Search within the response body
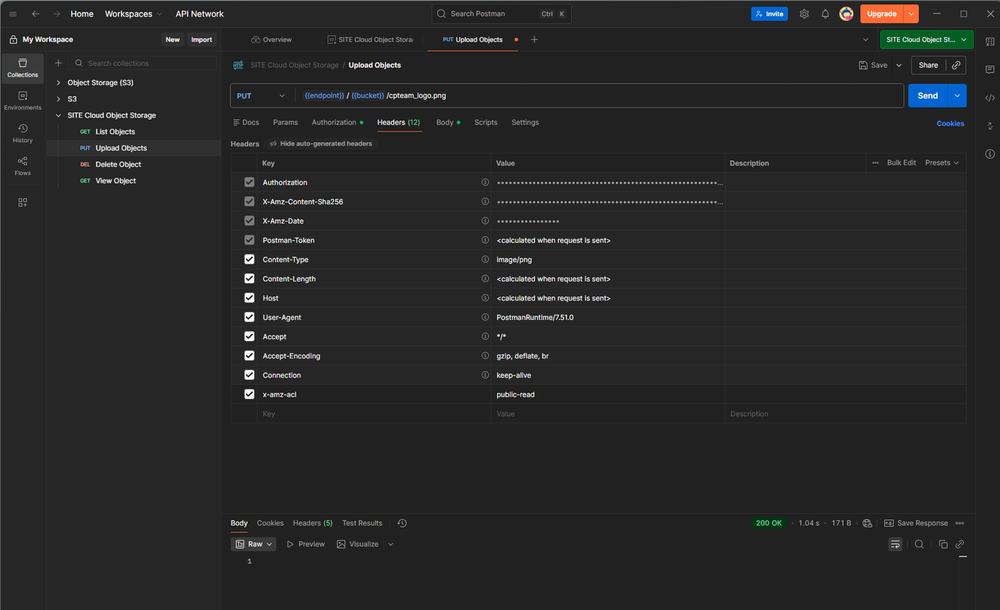 click(x=919, y=544)
